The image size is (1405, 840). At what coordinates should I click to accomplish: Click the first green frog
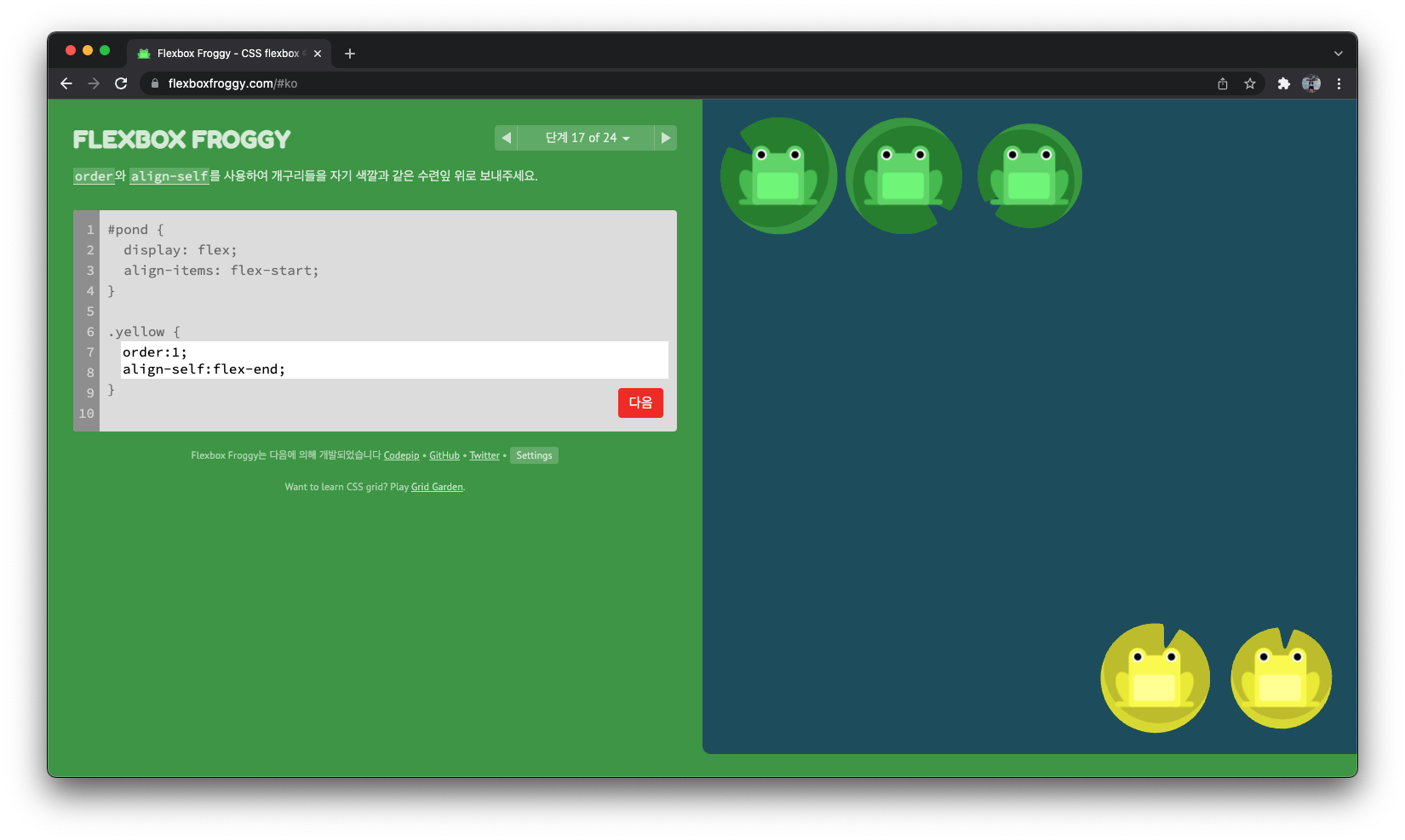[777, 175]
